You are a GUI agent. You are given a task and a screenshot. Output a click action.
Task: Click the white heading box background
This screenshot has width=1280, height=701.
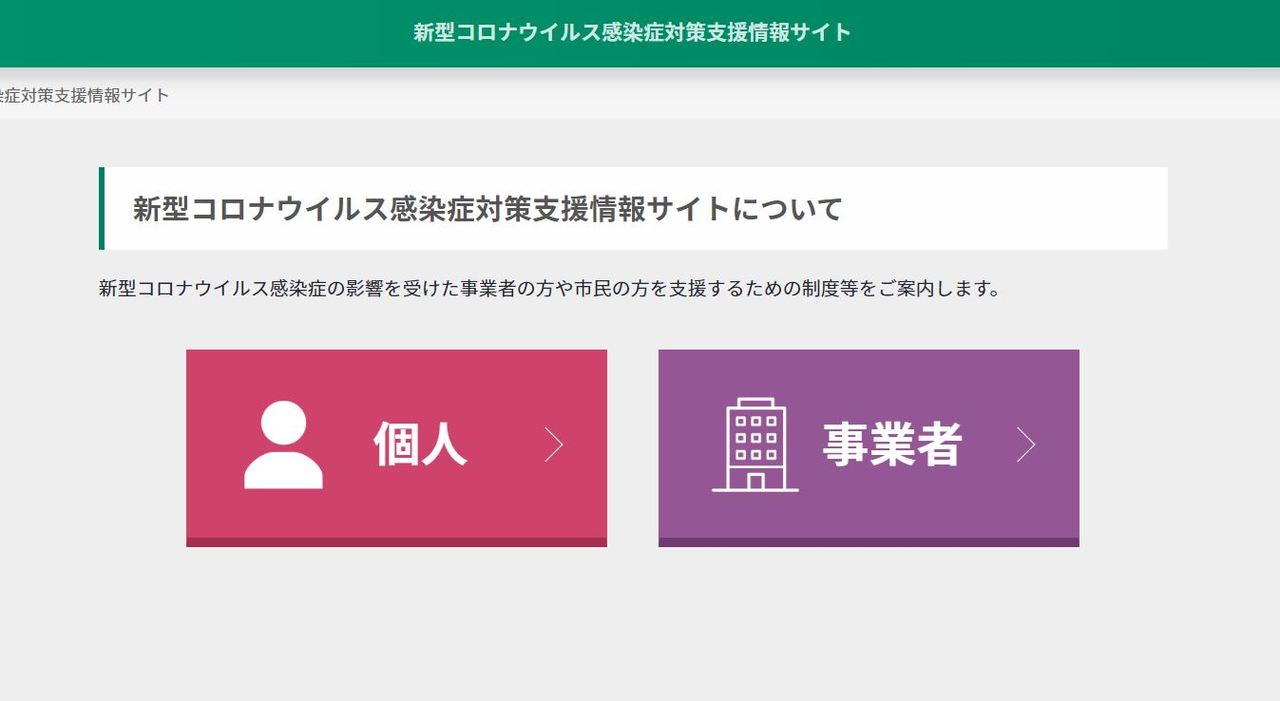(1000, 208)
